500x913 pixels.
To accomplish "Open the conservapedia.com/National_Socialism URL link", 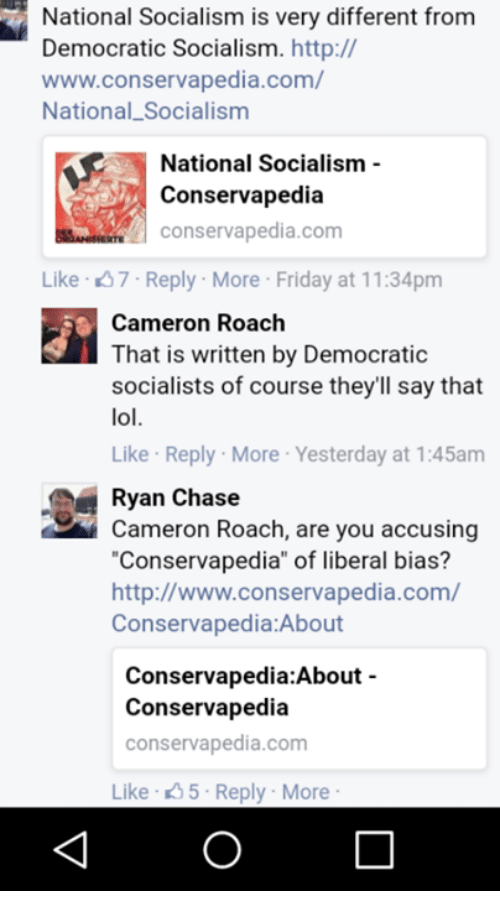I will (199, 79).
